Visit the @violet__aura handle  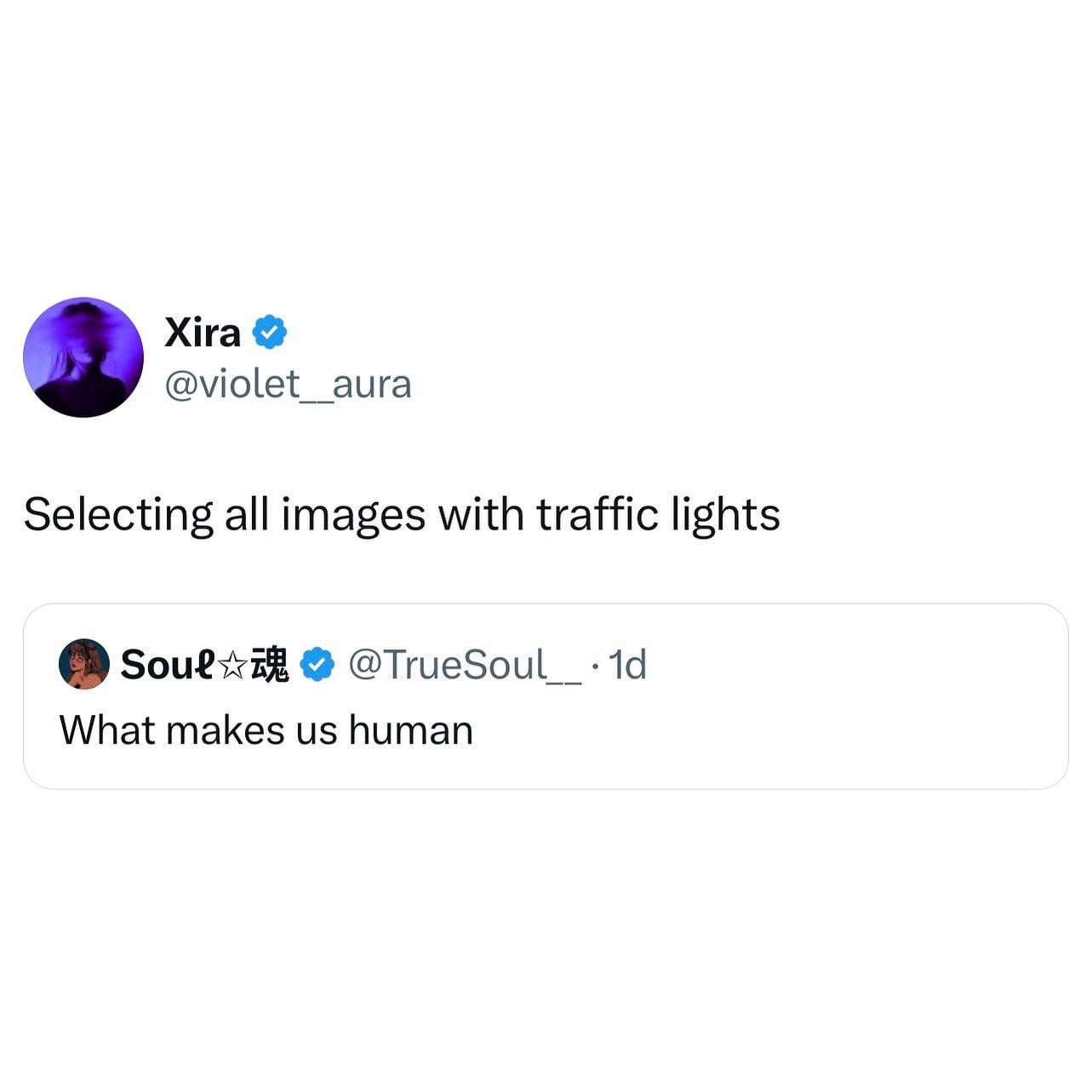[x=288, y=384]
